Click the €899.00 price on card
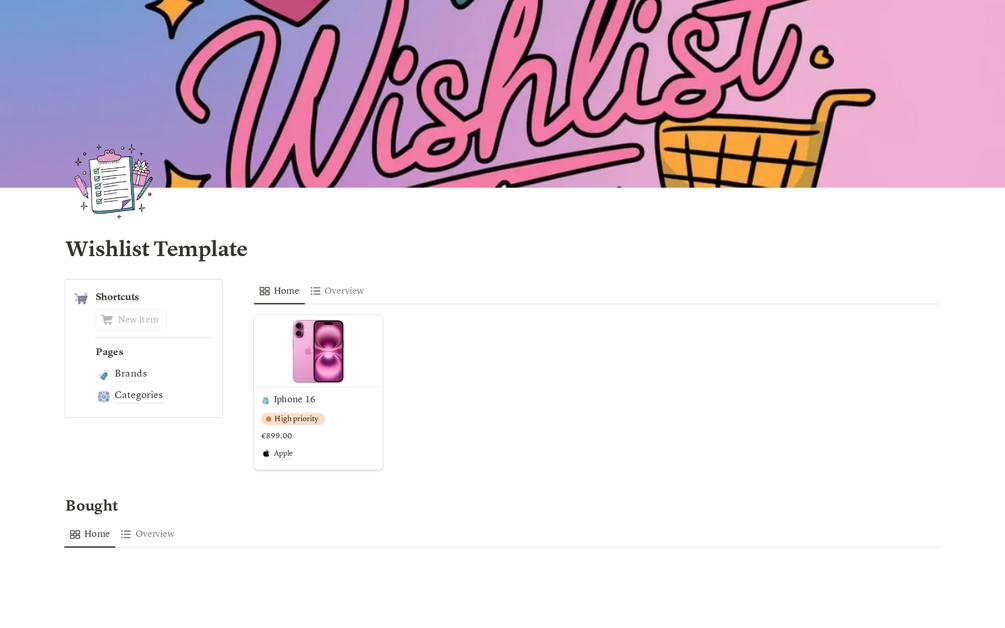Screen dimensions: 1005x628 (x=277, y=436)
